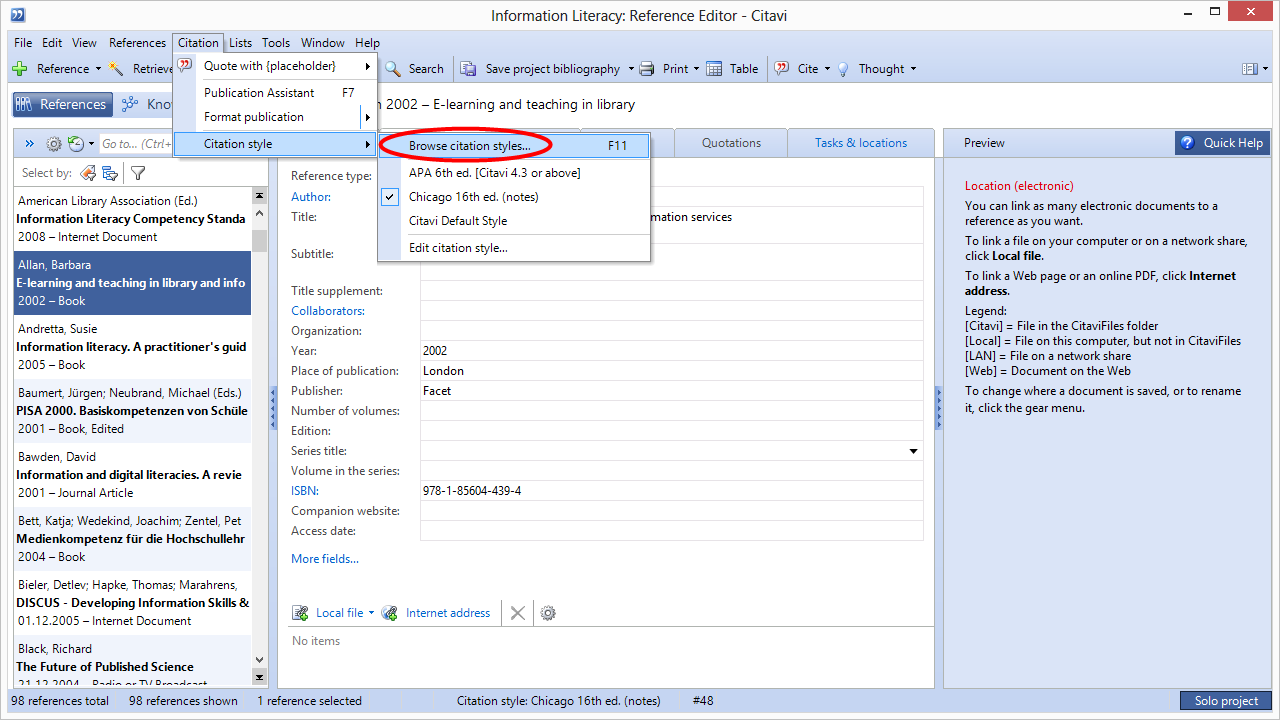Choose Browse citation styles menu entry
The width and height of the screenshot is (1280, 720).
tap(514, 146)
